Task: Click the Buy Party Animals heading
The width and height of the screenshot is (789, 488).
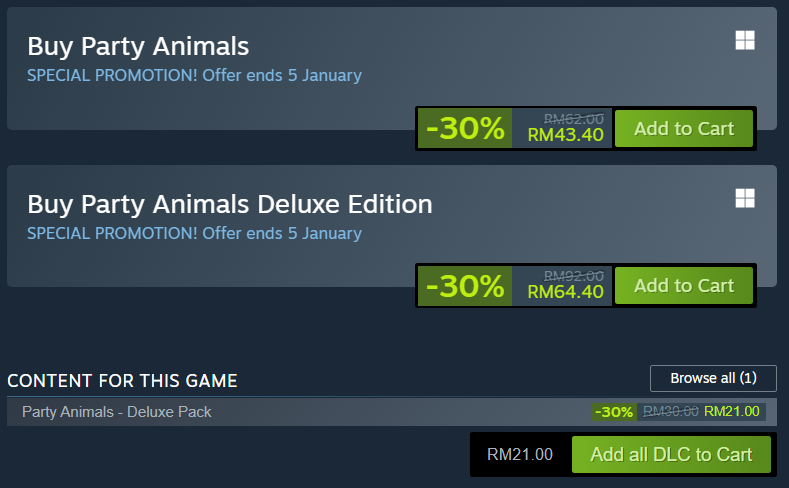Action: (x=138, y=46)
